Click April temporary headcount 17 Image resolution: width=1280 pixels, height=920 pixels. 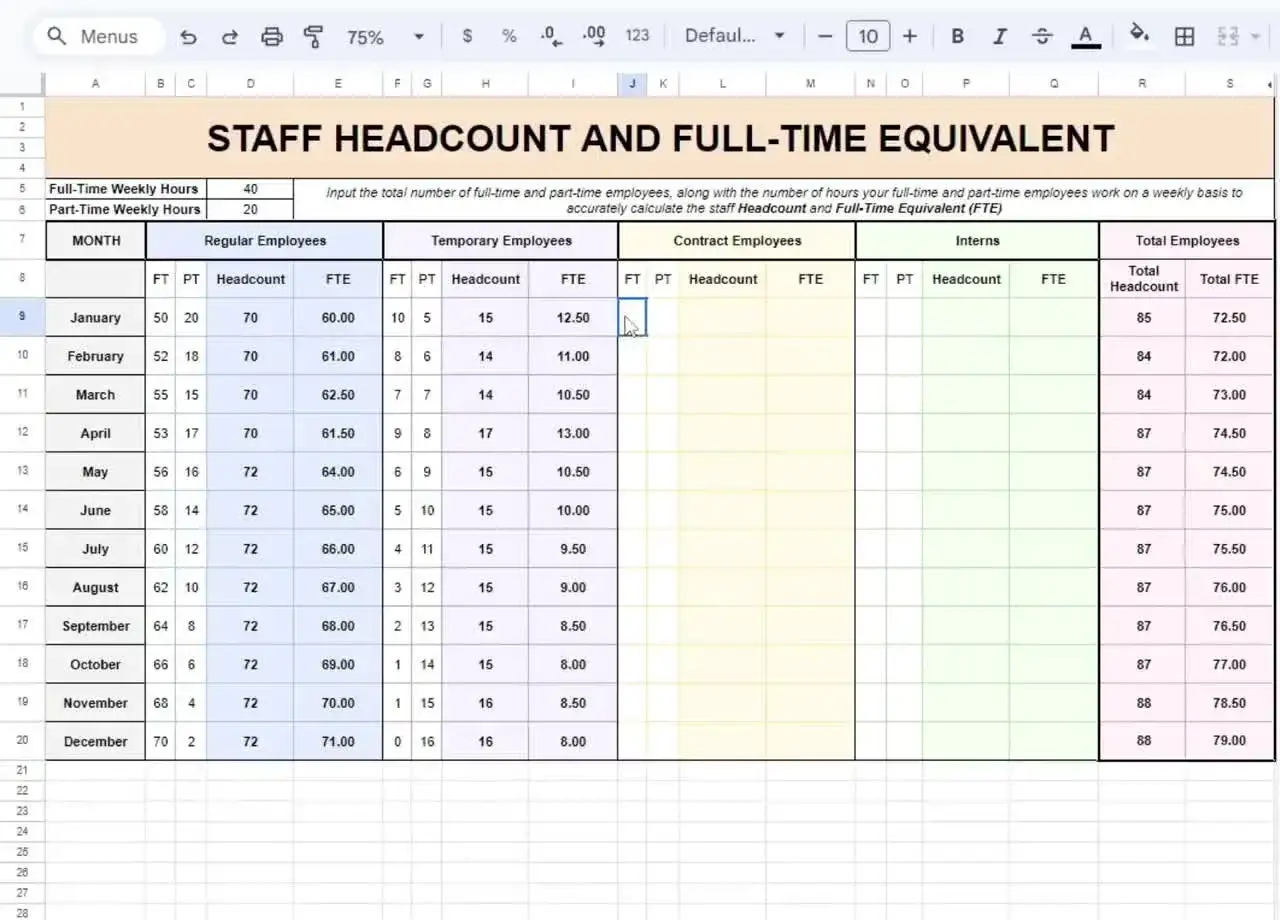pyautogui.click(x=485, y=434)
